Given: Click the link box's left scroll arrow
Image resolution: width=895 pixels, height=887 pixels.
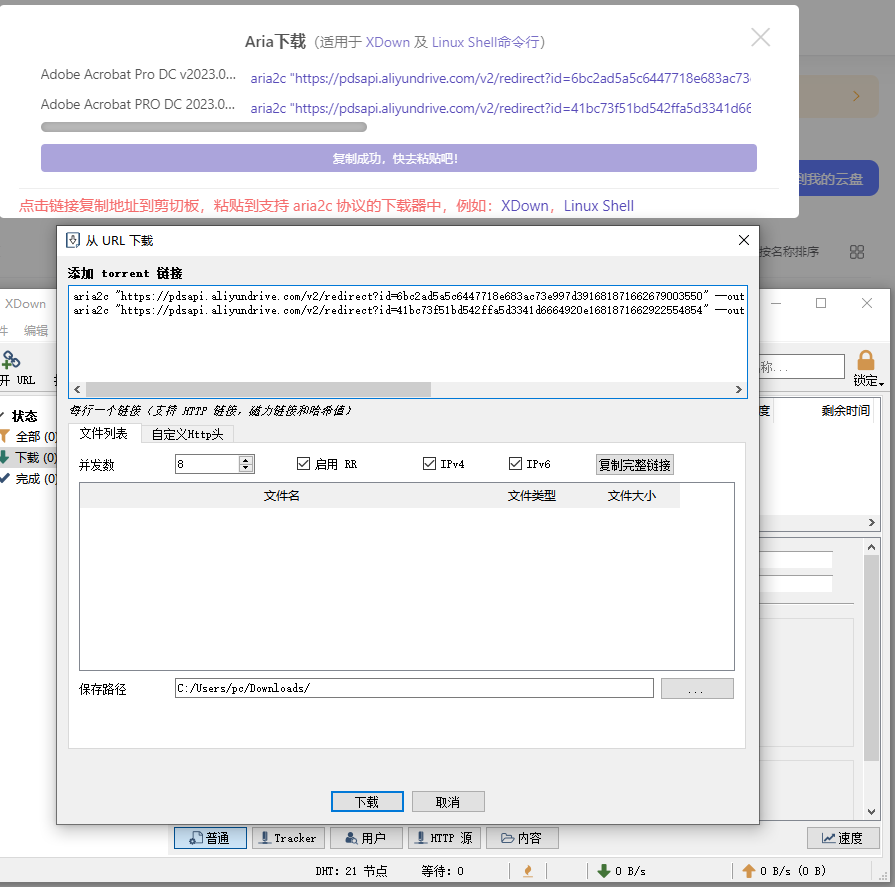Looking at the screenshot, I should (77, 389).
